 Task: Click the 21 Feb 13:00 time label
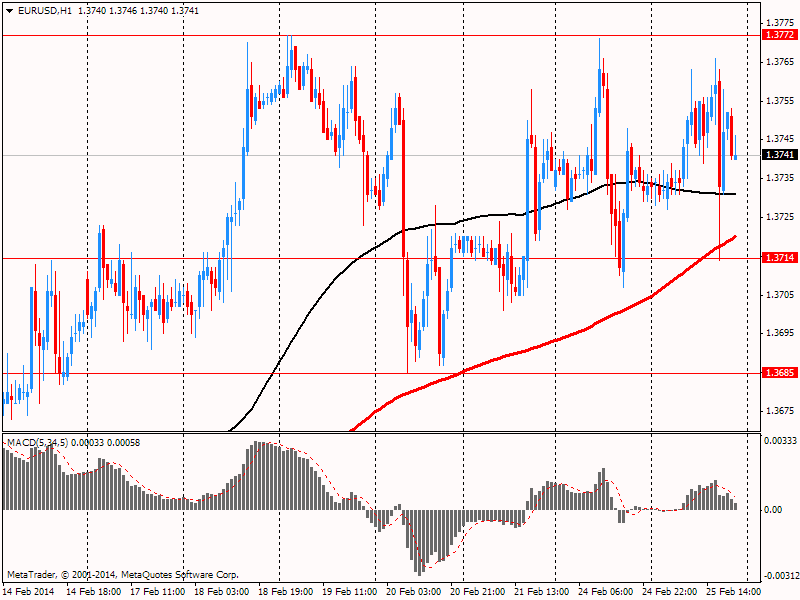click(x=542, y=592)
